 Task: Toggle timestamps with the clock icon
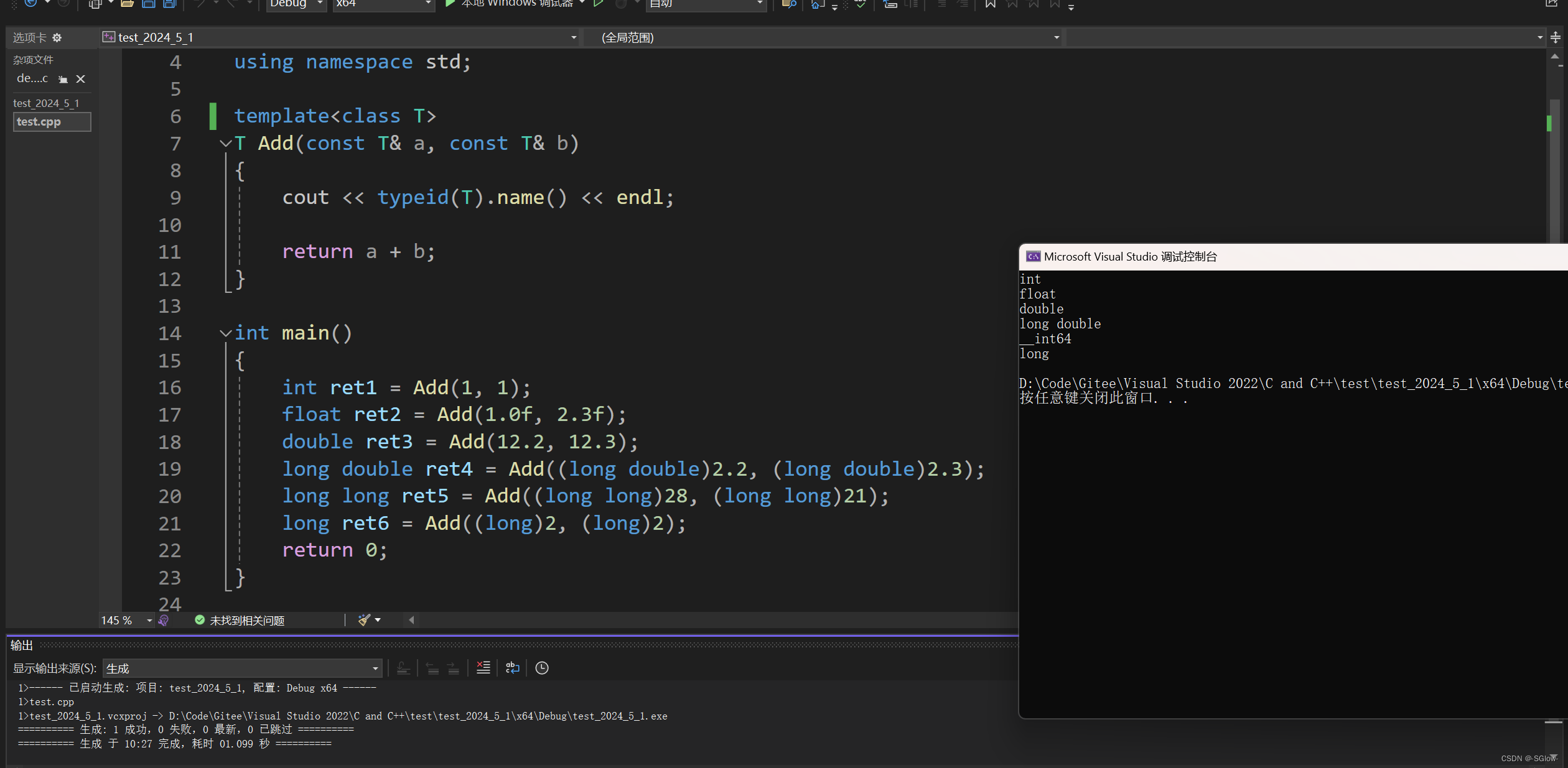click(542, 668)
